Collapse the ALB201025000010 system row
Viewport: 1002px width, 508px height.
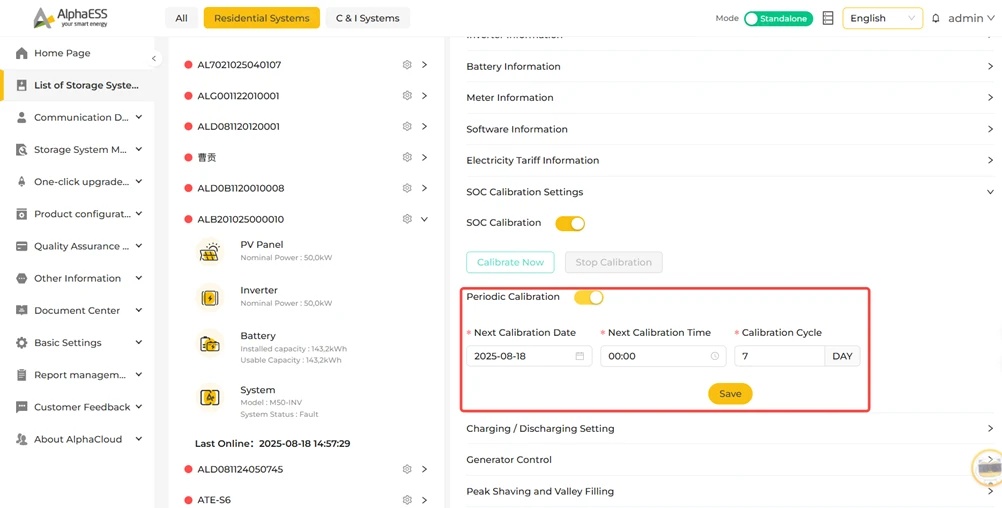[x=424, y=219]
